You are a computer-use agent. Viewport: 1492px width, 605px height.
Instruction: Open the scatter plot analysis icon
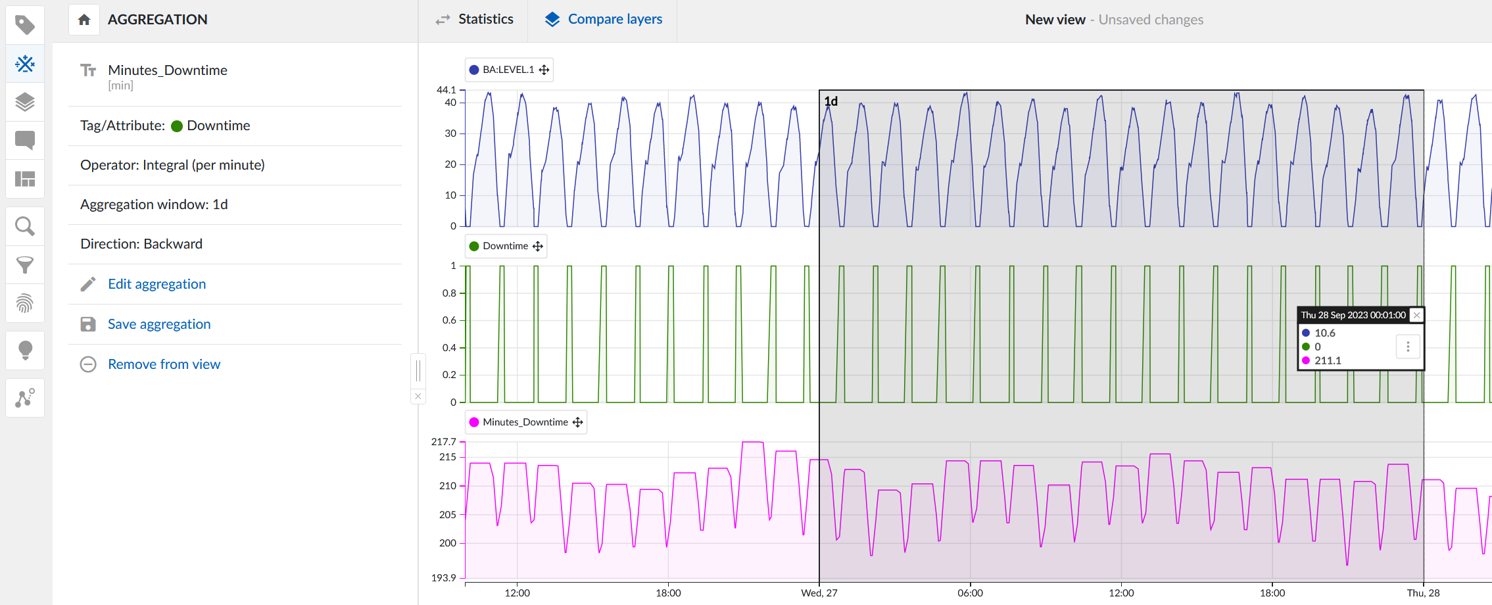(25, 398)
